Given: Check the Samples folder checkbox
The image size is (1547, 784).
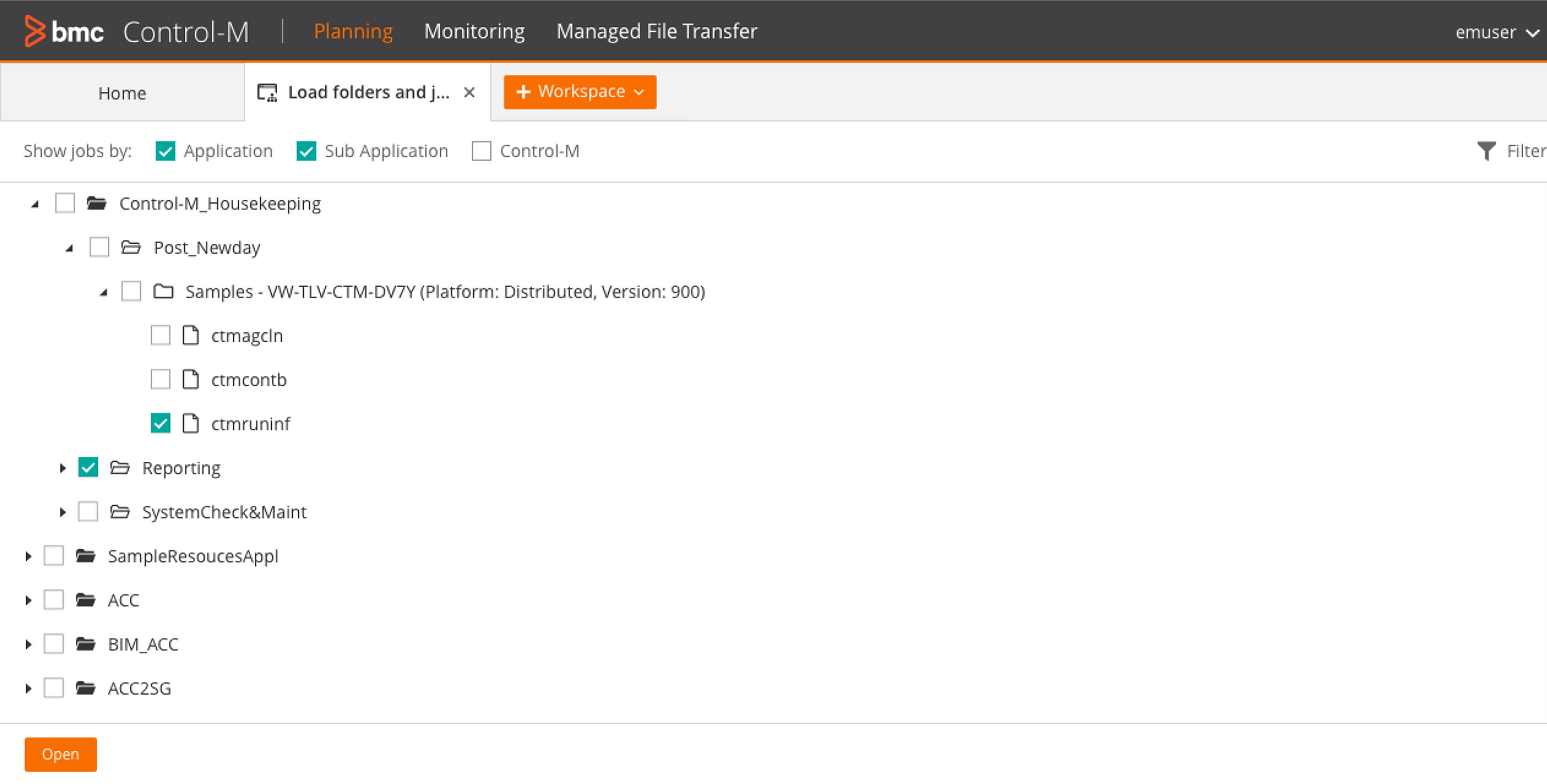Looking at the screenshot, I should click(131, 291).
